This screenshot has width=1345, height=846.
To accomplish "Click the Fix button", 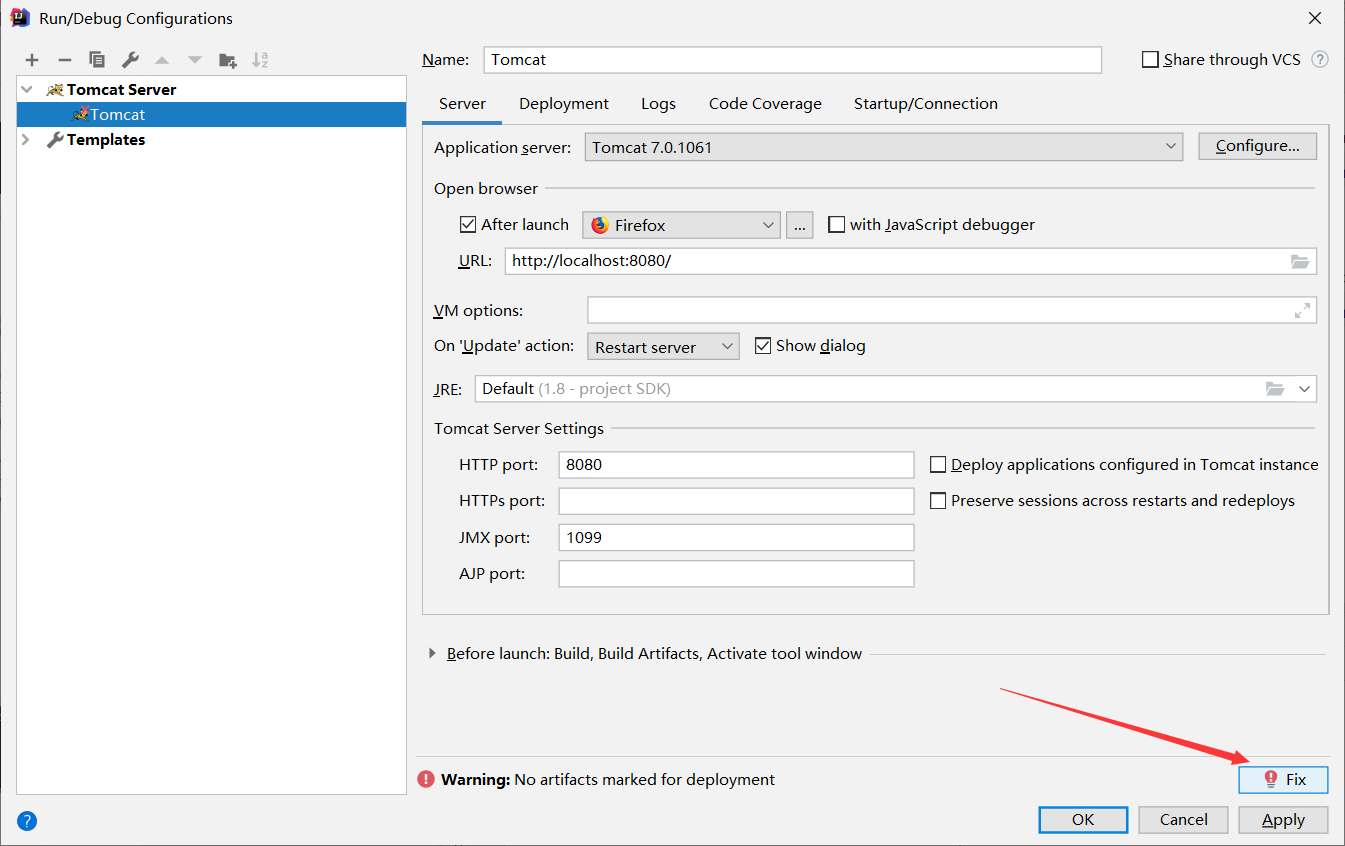I will pos(1284,780).
